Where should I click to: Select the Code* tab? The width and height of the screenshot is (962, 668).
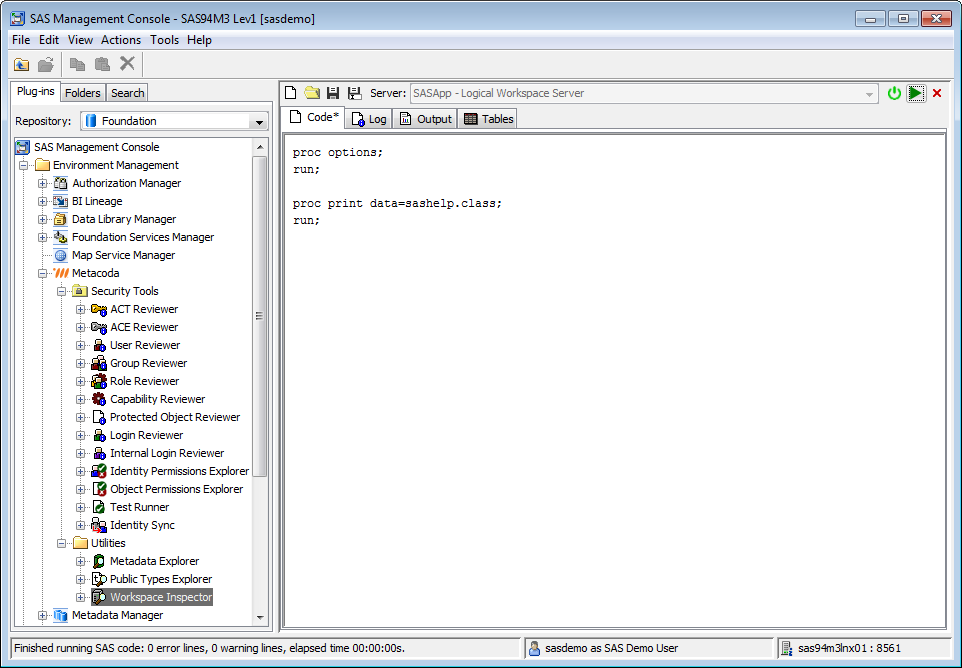click(314, 117)
